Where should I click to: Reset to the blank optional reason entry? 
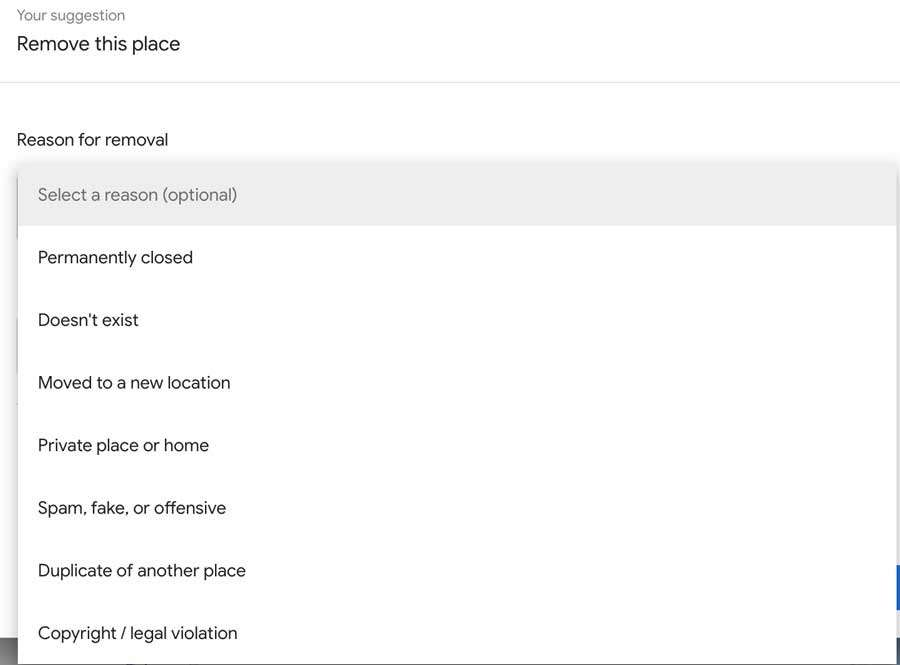point(137,195)
